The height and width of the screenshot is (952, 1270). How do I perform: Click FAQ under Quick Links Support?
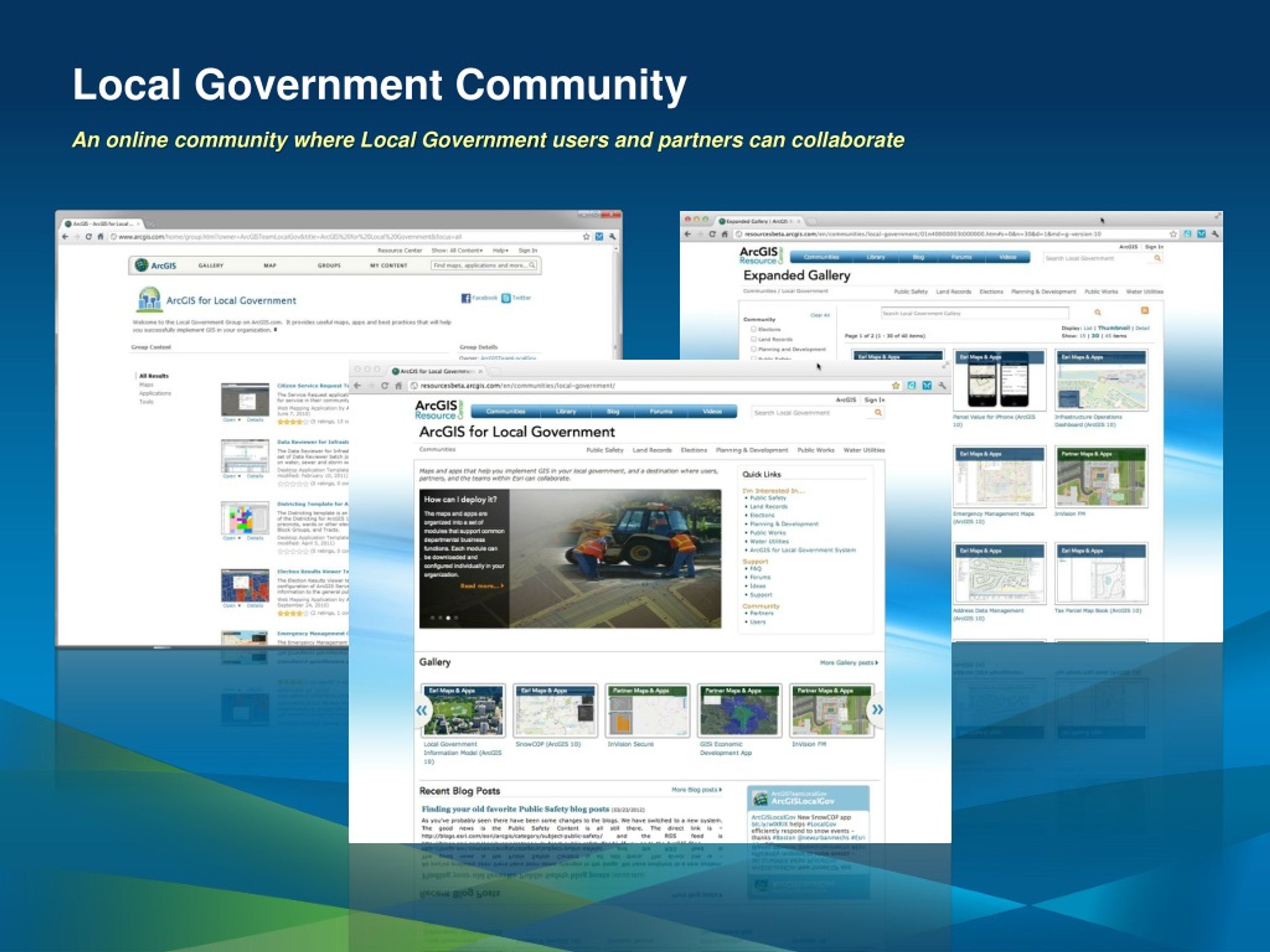coord(756,569)
